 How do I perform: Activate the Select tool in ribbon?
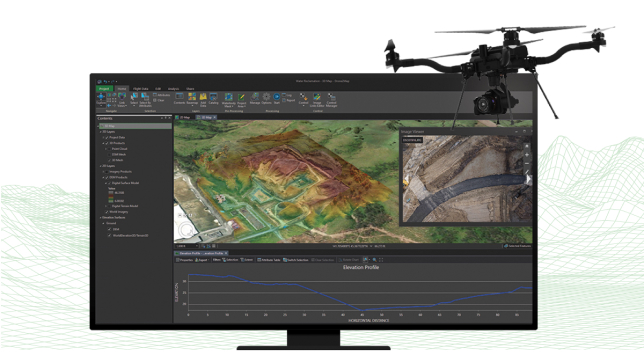pyautogui.click(x=134, y=99)
